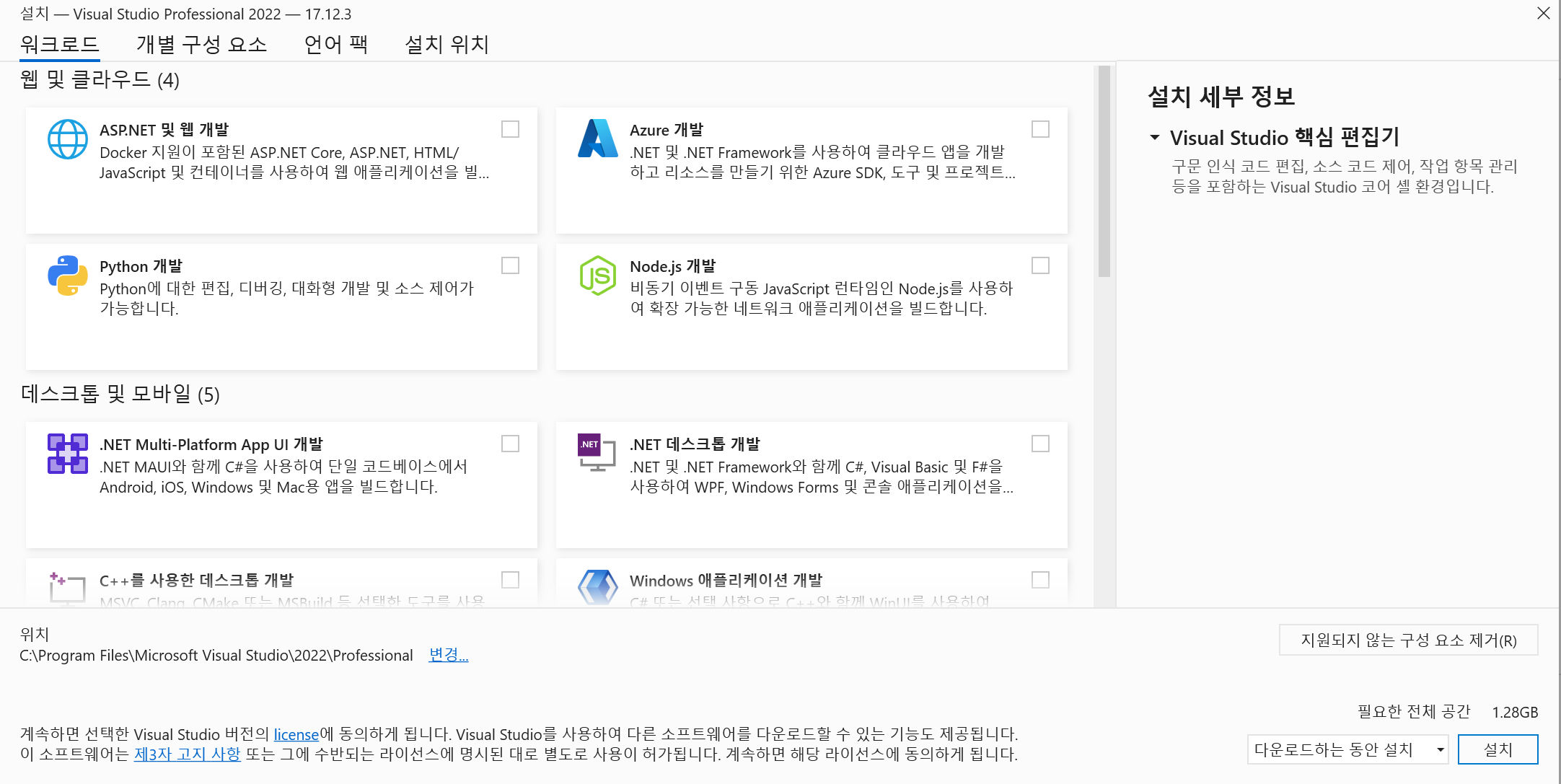1561x784 pixels.
Task: Click the Azure 개발 card title
Action: [x=667, y=130]
